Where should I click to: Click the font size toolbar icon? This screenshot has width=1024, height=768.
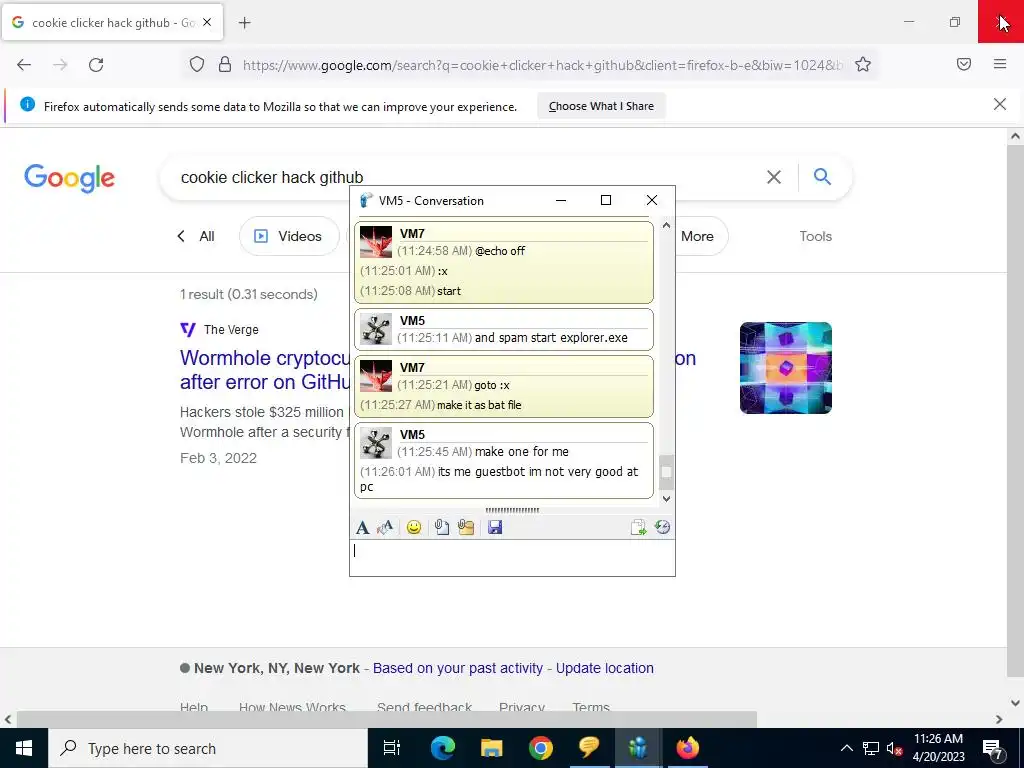coord(385,528)
